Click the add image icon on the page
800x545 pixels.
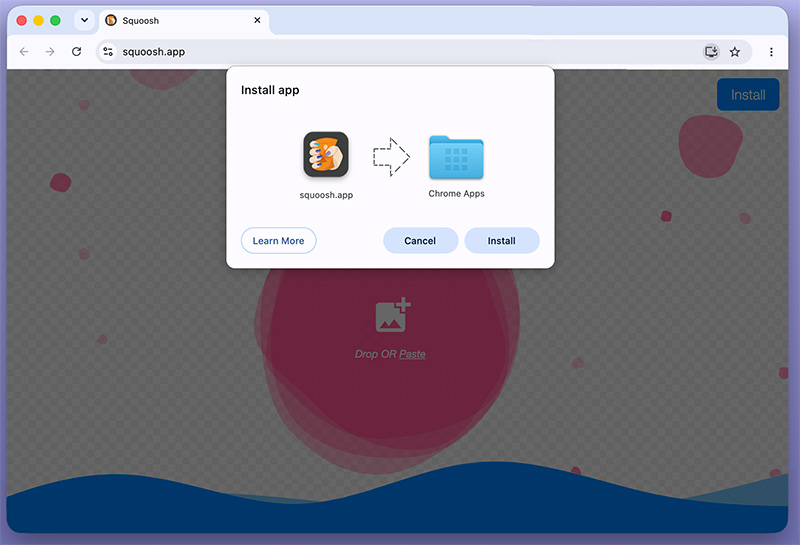click(392, 315)
